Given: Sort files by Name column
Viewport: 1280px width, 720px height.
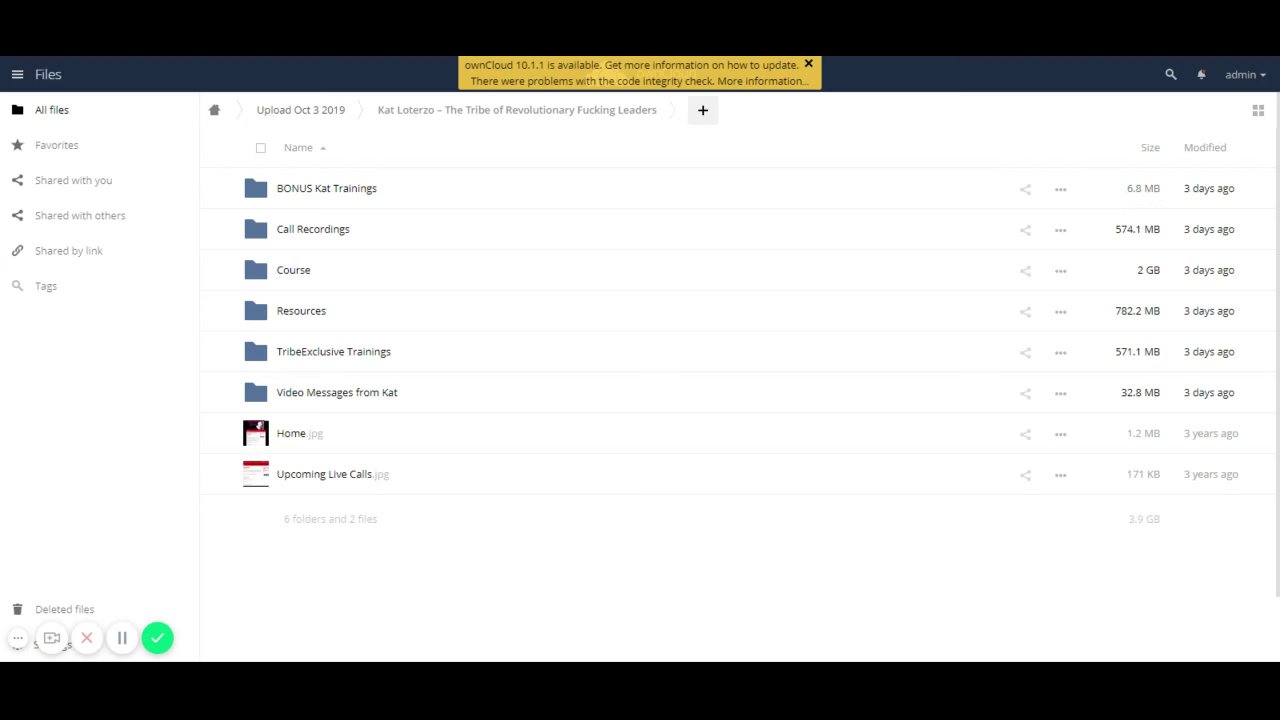Looking at the screenshot, I should tap(298, 147).
